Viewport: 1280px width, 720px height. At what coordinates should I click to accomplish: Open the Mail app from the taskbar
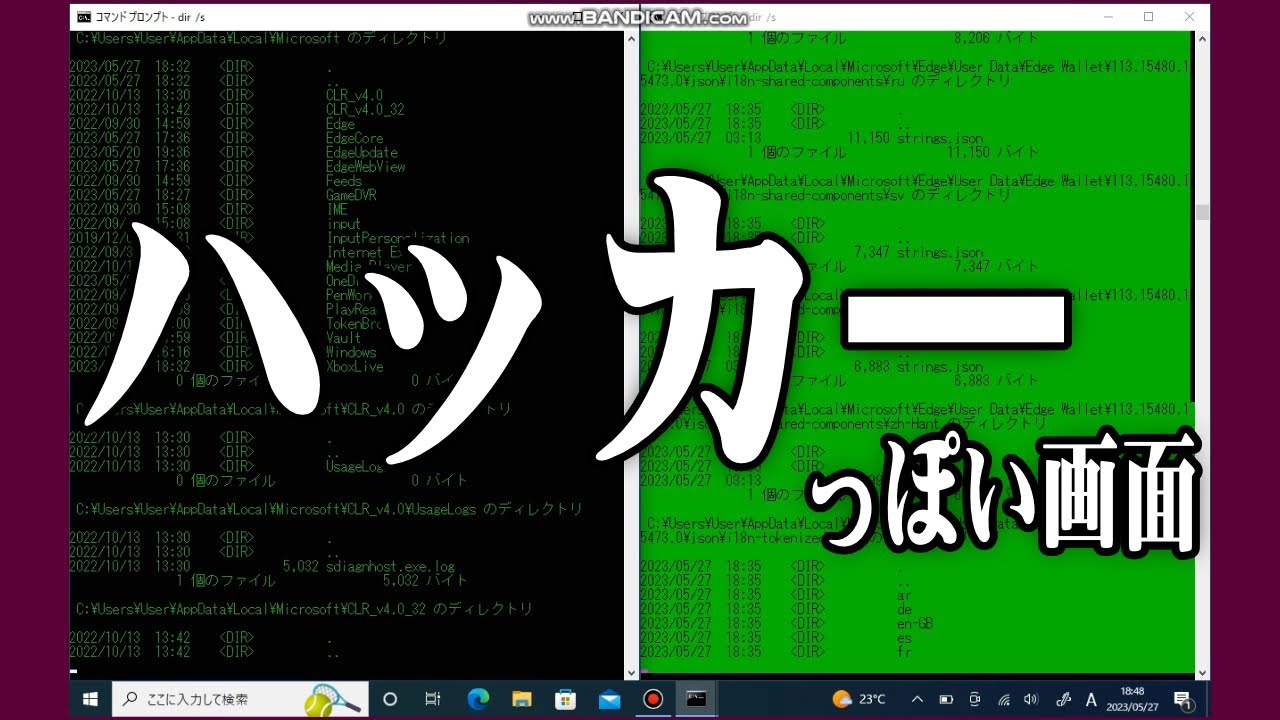click(609, 699)
